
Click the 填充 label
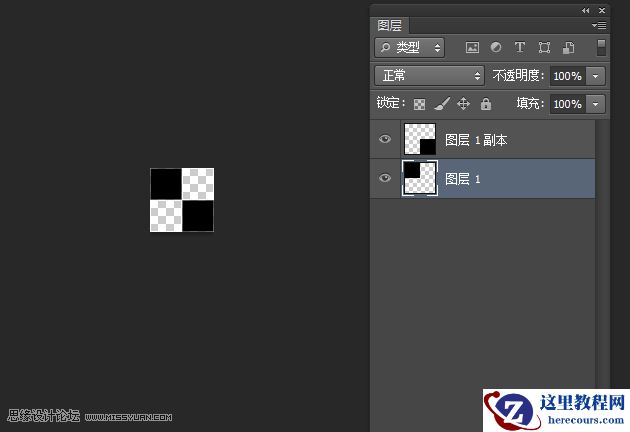530,104
